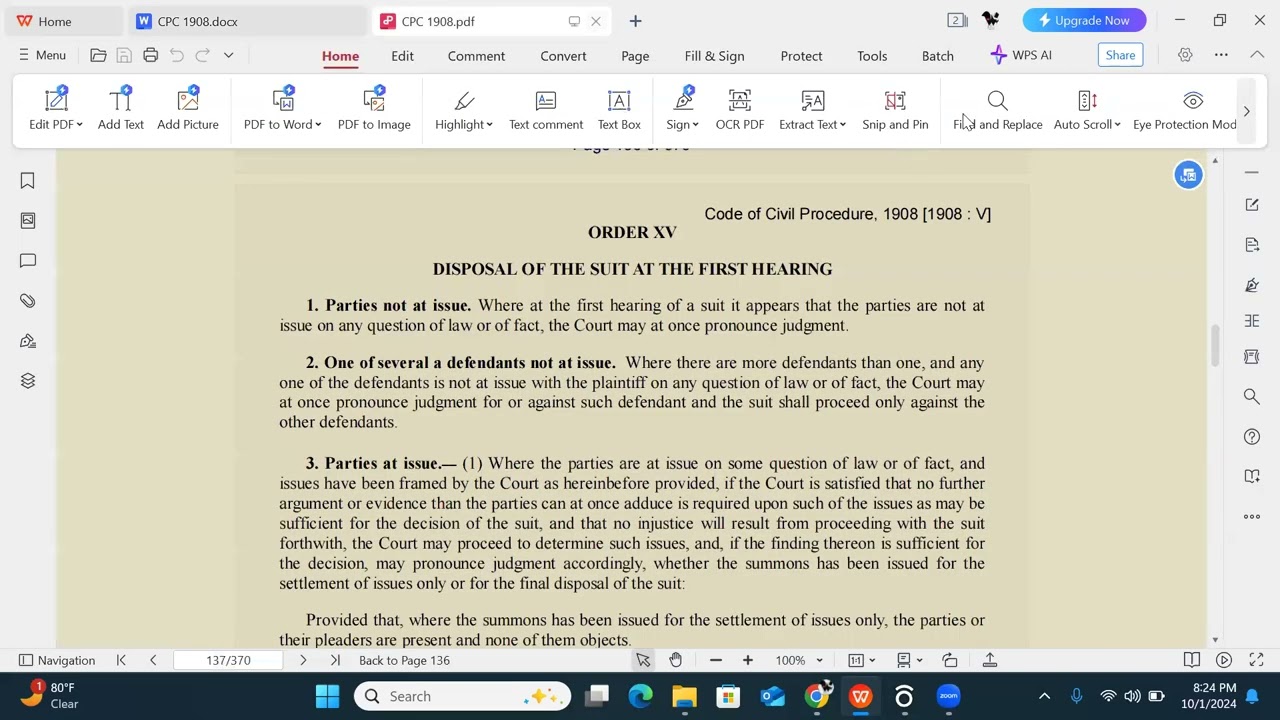This screenshot has height=720, width=1280.
Task: Switch to the Edit ribbon tab
Action: [x=403, y=56]
